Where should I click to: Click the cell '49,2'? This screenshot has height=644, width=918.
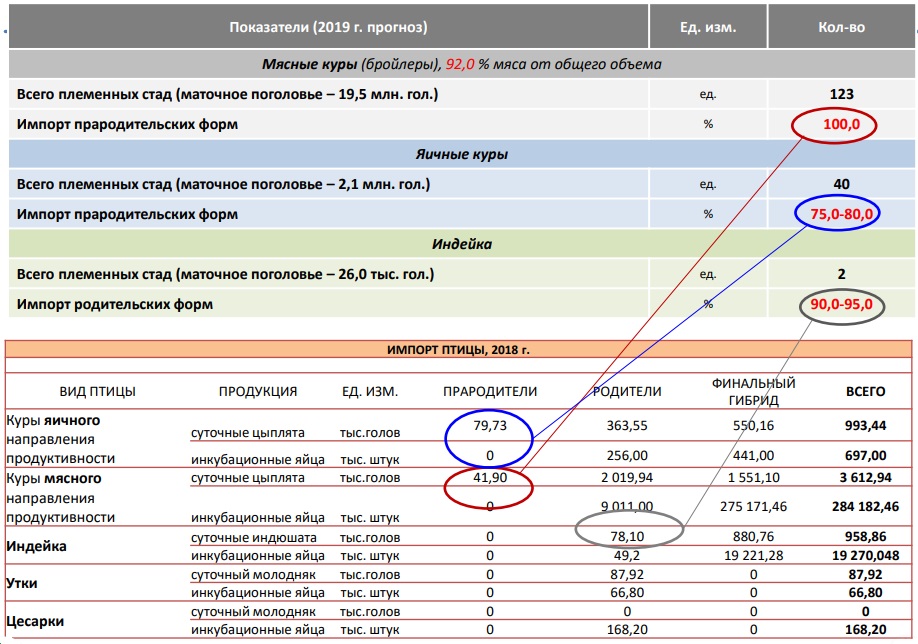627,555
